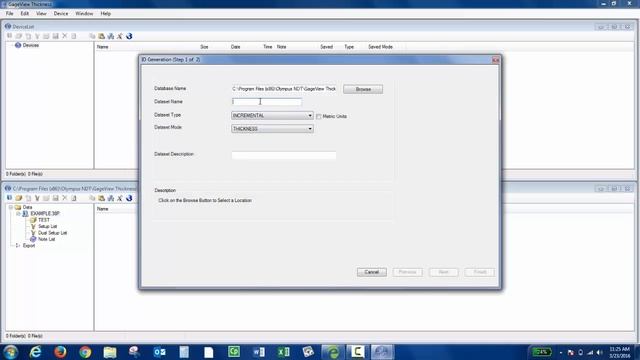Select the TEST folder in tree
Viewport: 640px width, 360px height.
click(x=44, y=220)
